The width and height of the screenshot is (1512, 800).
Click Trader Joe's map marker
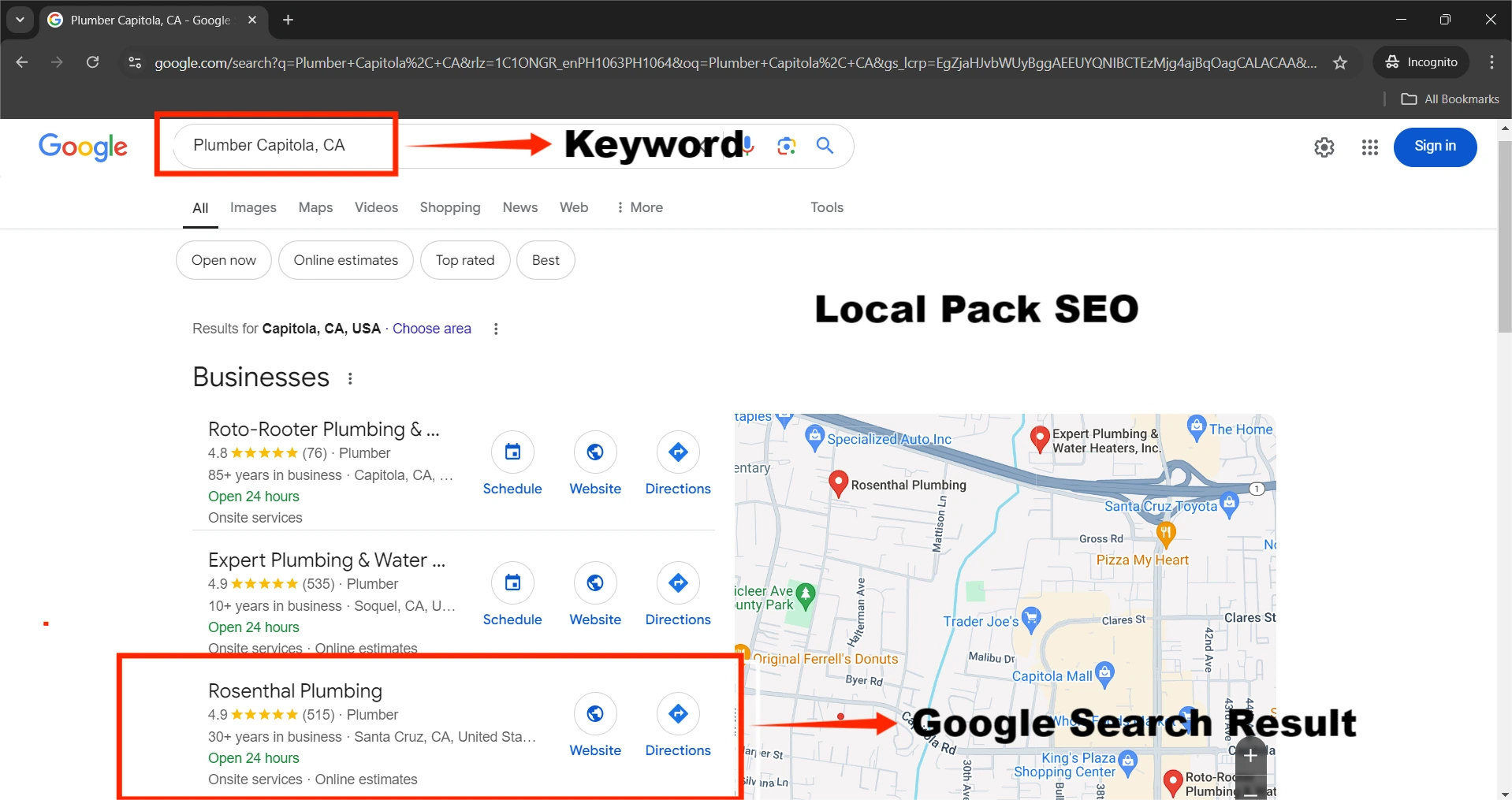tap(1030, 619)
